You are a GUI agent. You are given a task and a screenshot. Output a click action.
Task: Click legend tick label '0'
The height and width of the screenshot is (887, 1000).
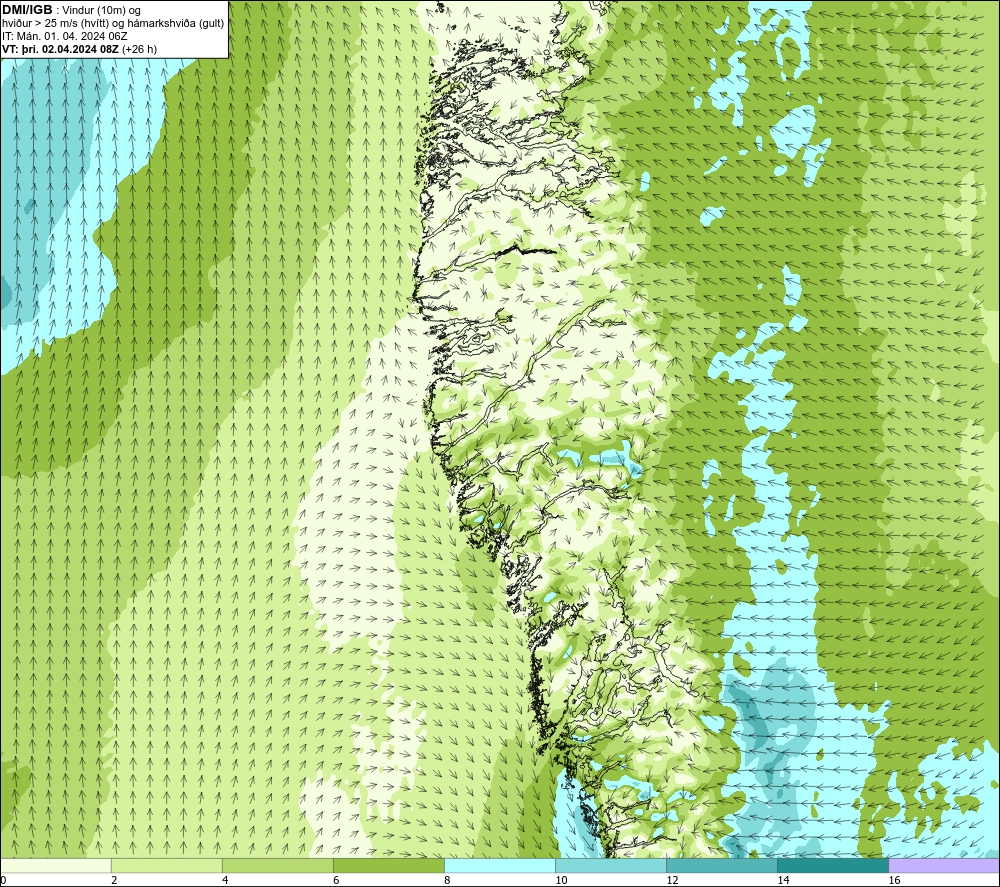pos(3,881)
